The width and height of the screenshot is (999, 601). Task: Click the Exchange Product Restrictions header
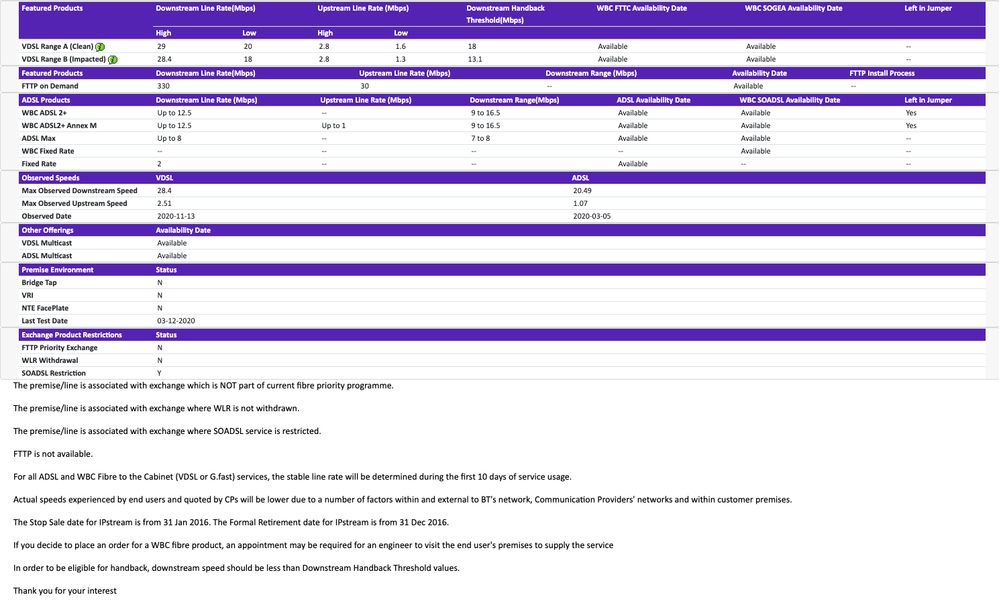[x=72, y=335]
